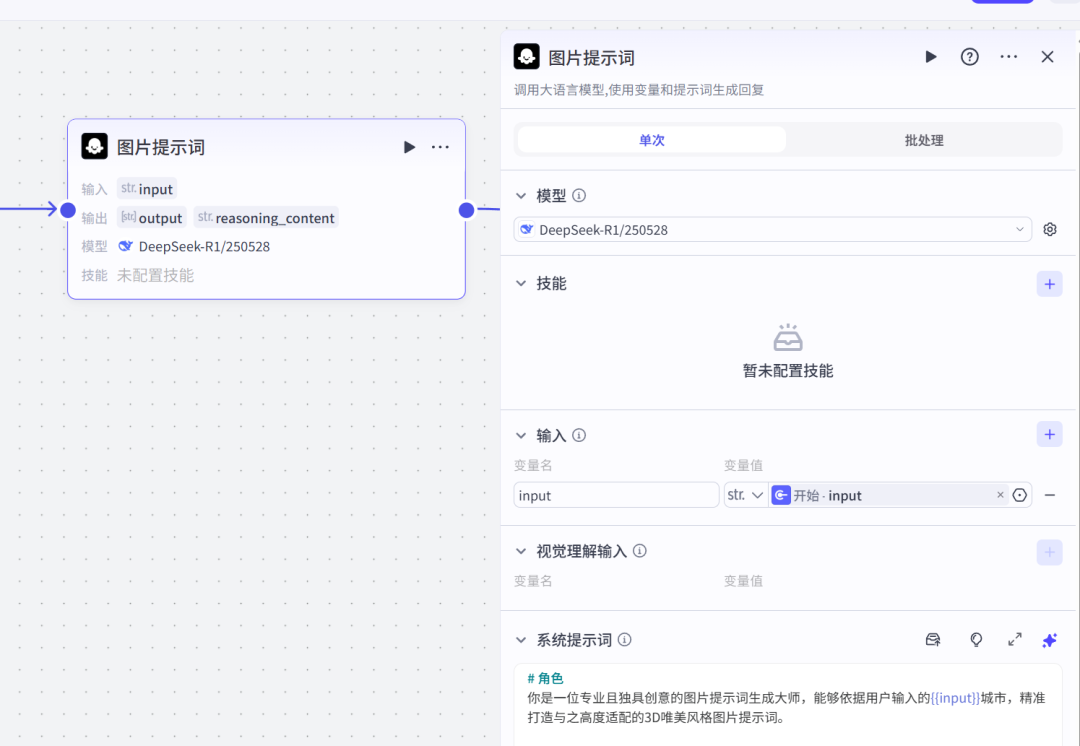Show info tooltip next to 模型

pos(579,196)
